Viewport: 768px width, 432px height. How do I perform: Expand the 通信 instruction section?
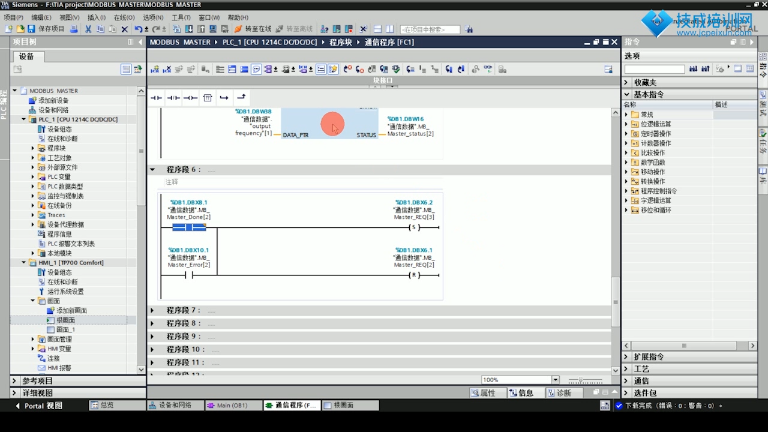pyautogui.click(x=626, y=381)
